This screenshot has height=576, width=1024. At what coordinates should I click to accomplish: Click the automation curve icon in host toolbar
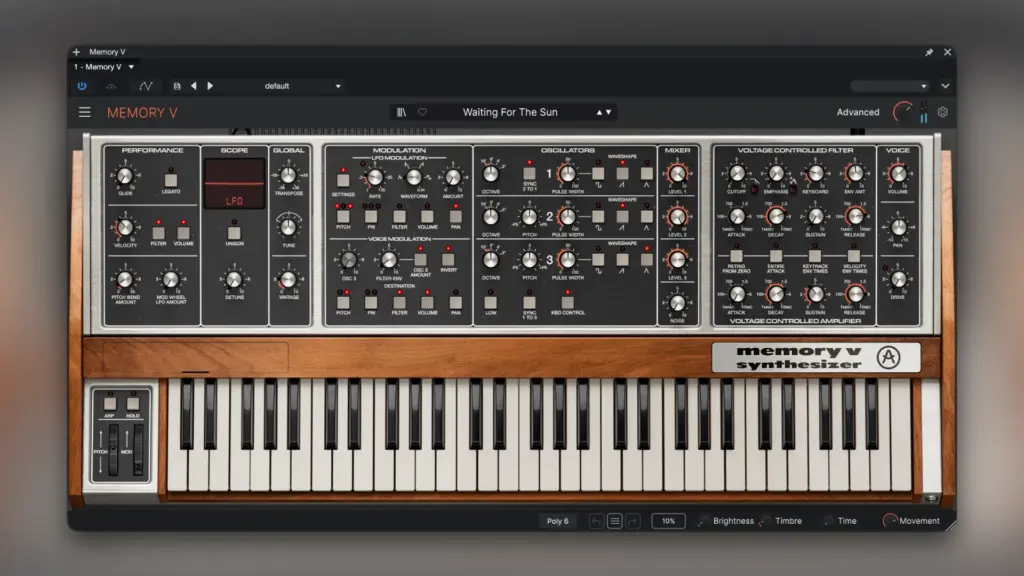[x=146, y=86]
